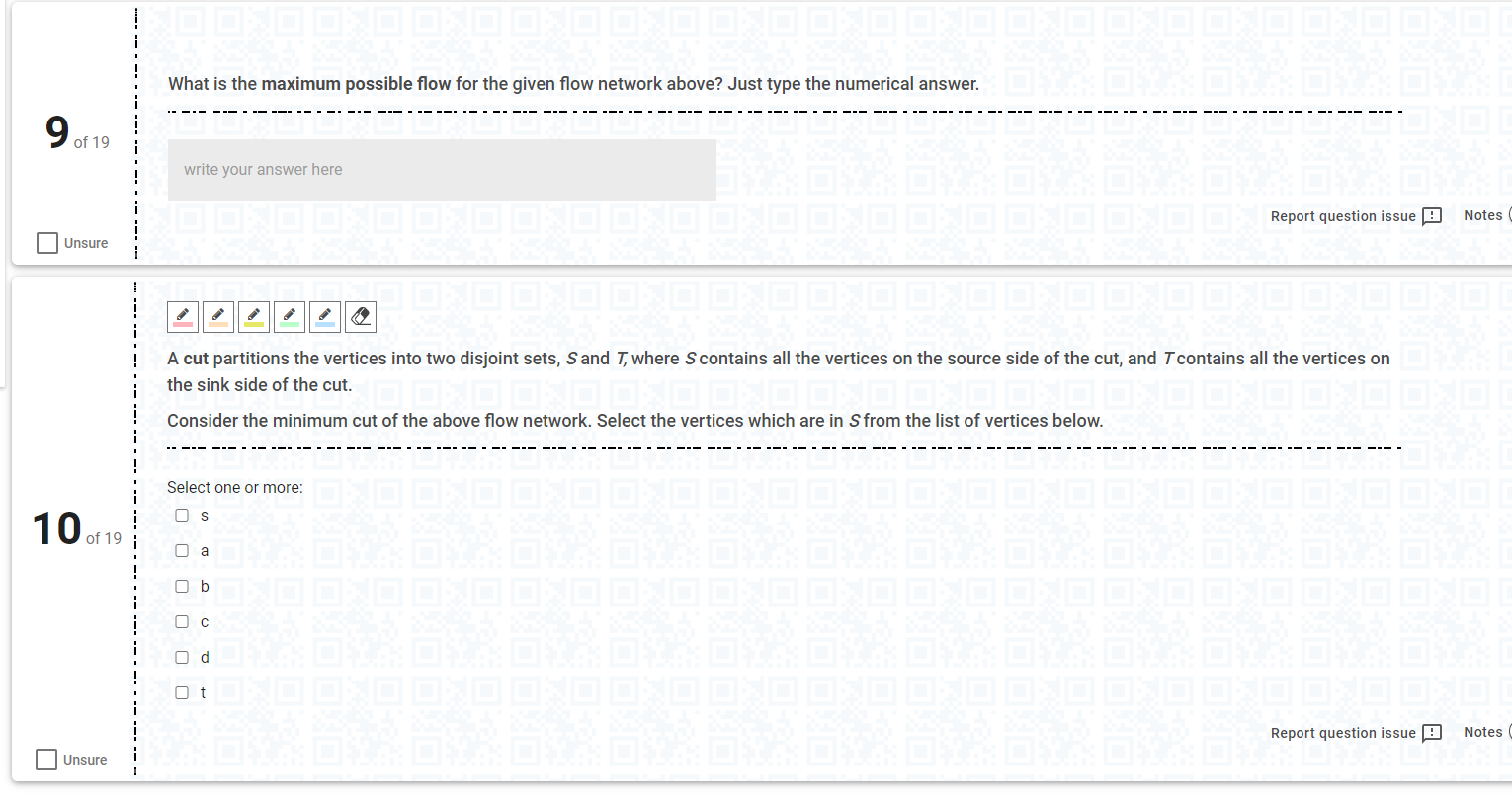The width and height of the screenshot is (1512, 805).
Task: Check vertex t in the answer list
Action: point(182,692)
